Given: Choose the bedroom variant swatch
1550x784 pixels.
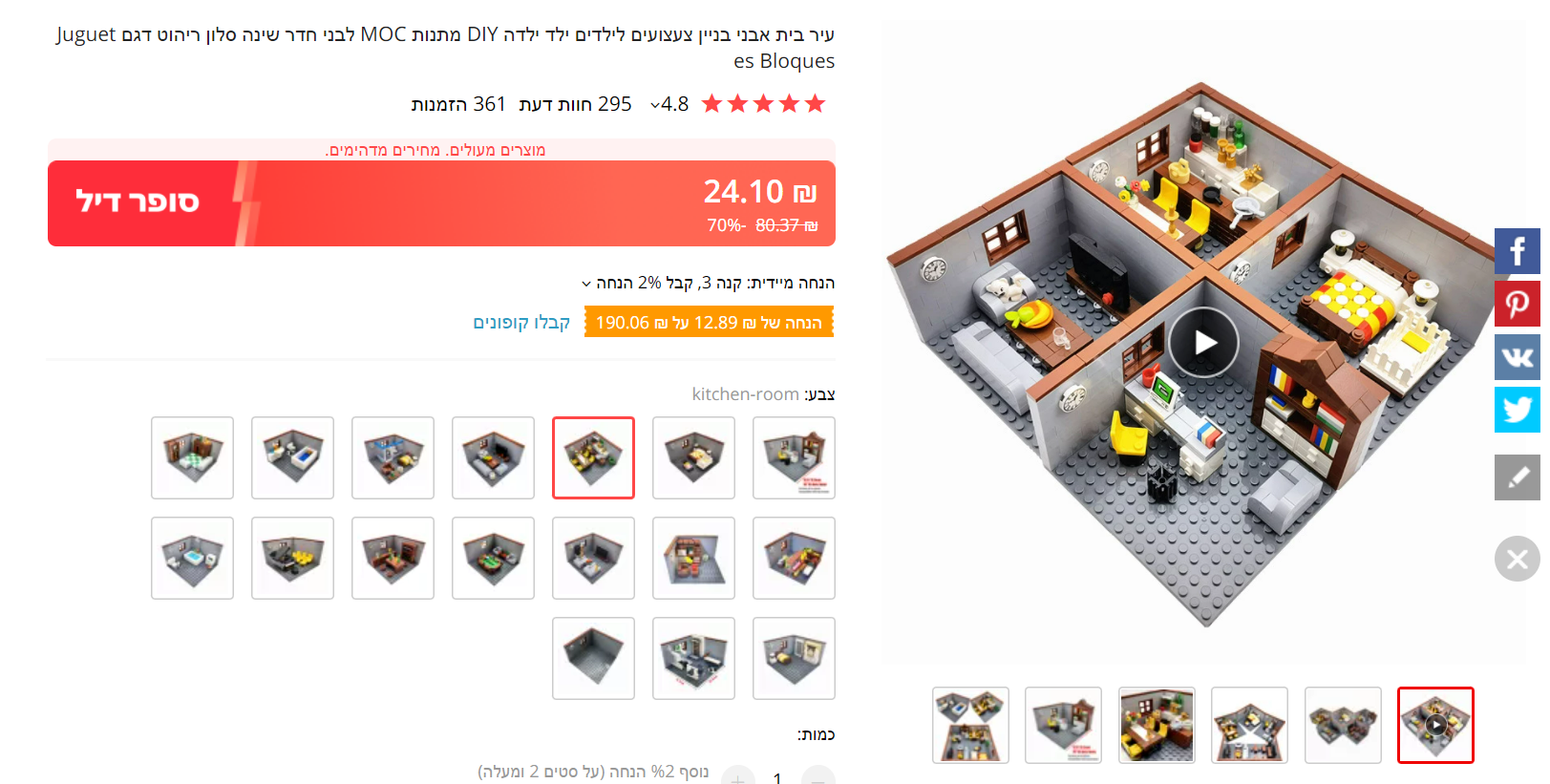Looking at the screenshot, I should 693,457.
